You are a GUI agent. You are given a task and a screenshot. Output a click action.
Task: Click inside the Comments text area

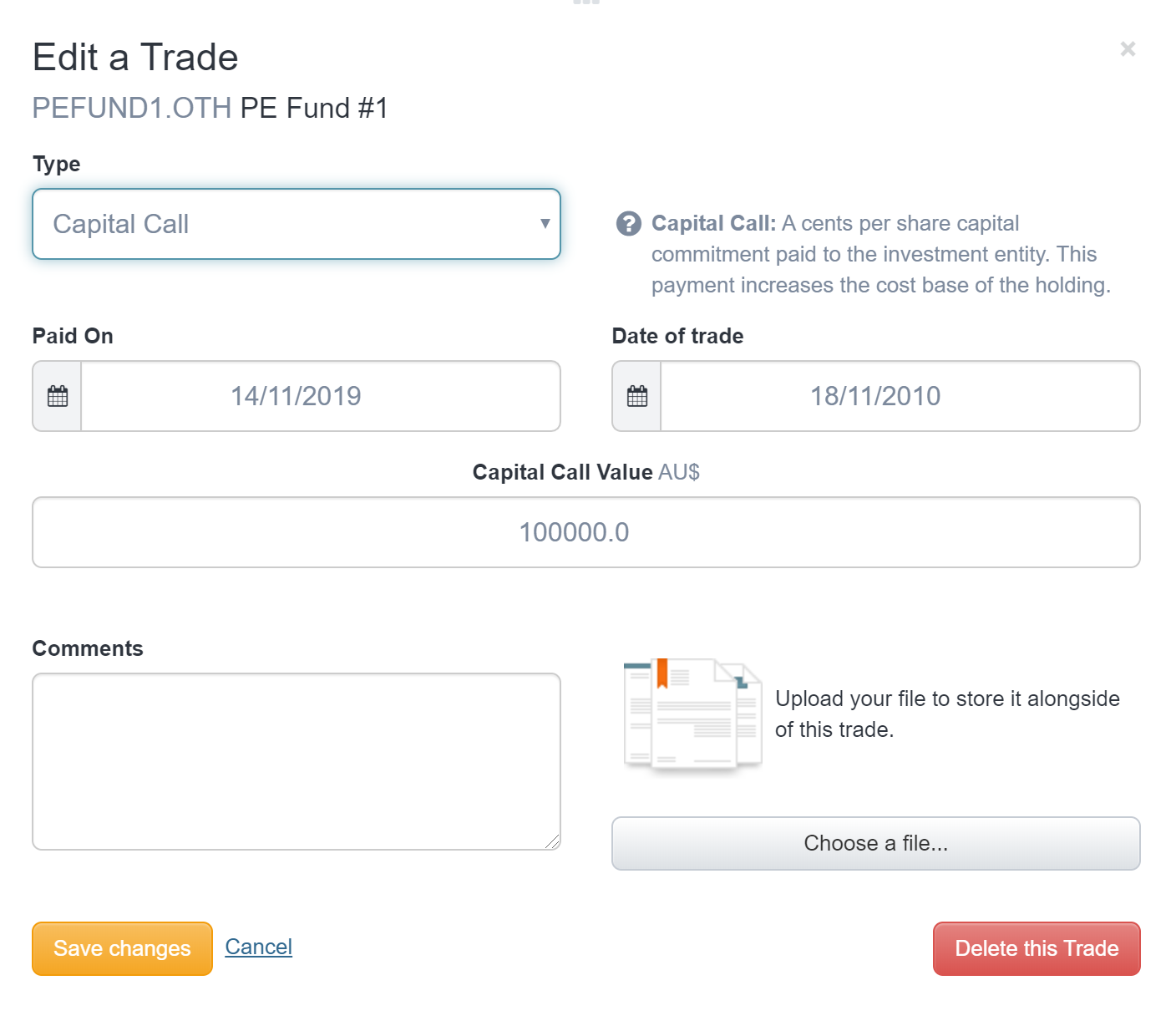click(296, 760)
